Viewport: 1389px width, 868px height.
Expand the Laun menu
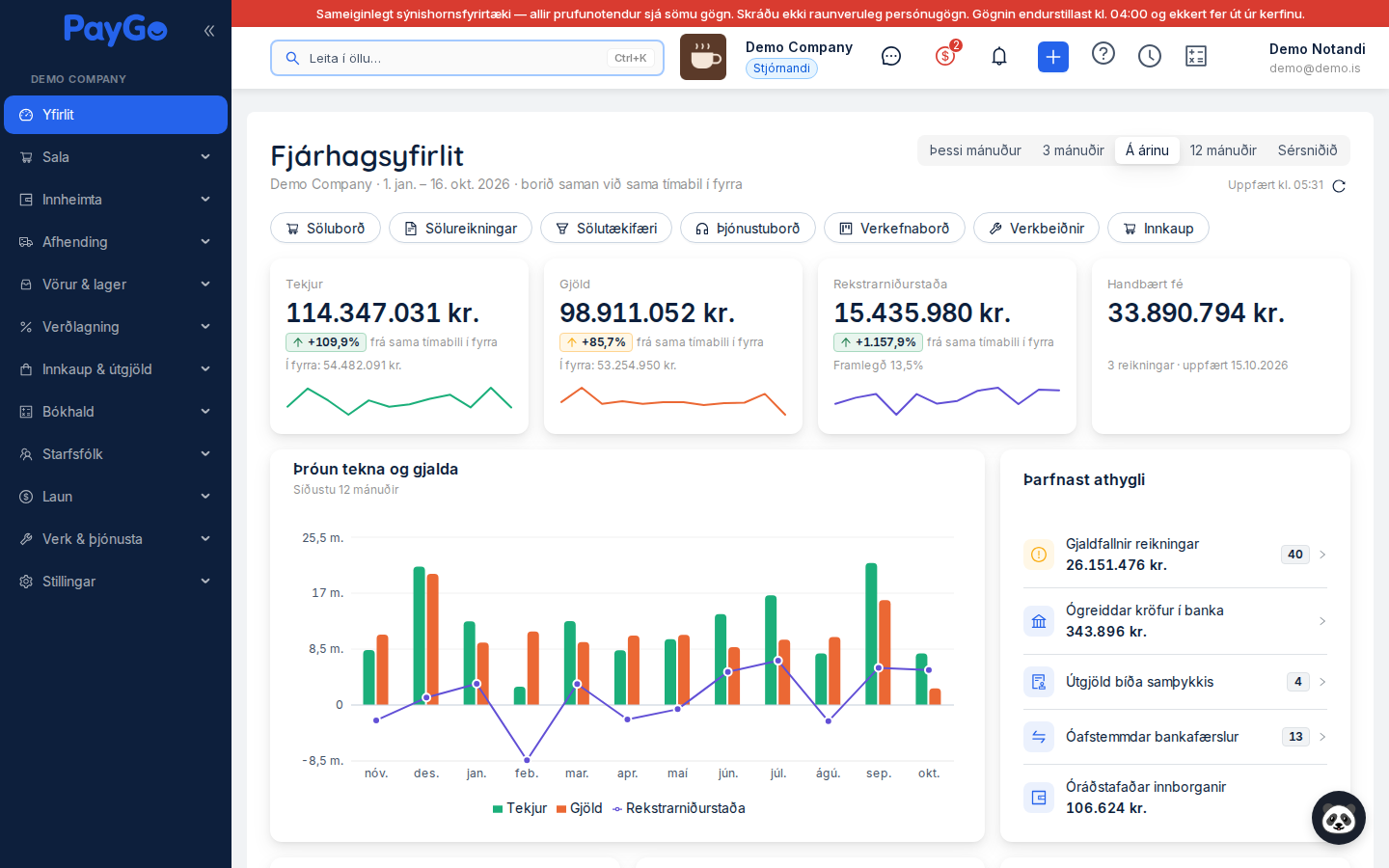(116, 497)
